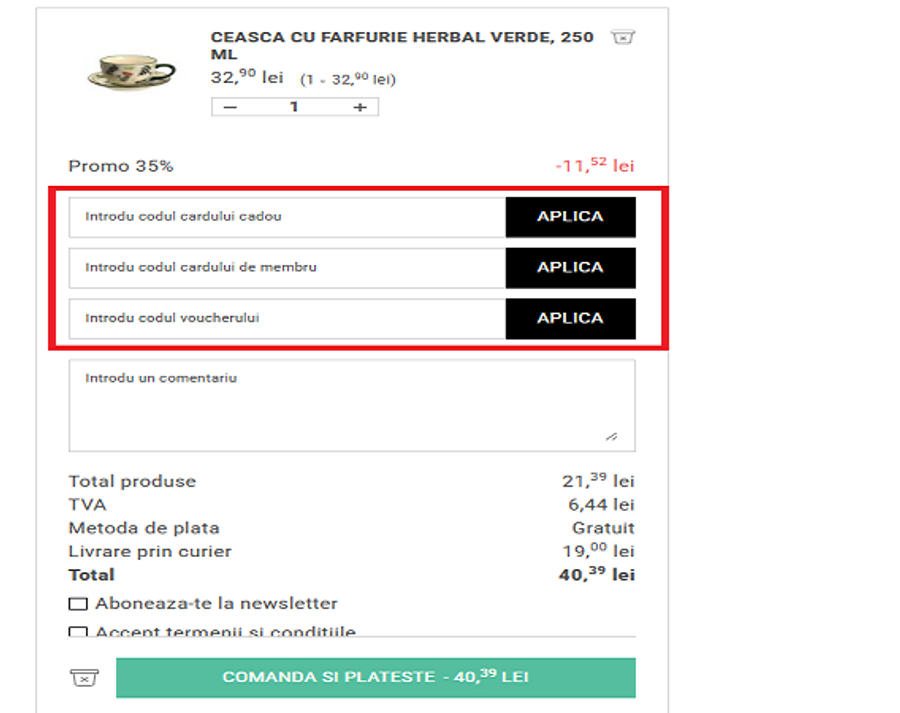This screenshot has width=900, height=713.
Task: Open the cup and saucer product thumbnail
Action: (x=131, y=72)
